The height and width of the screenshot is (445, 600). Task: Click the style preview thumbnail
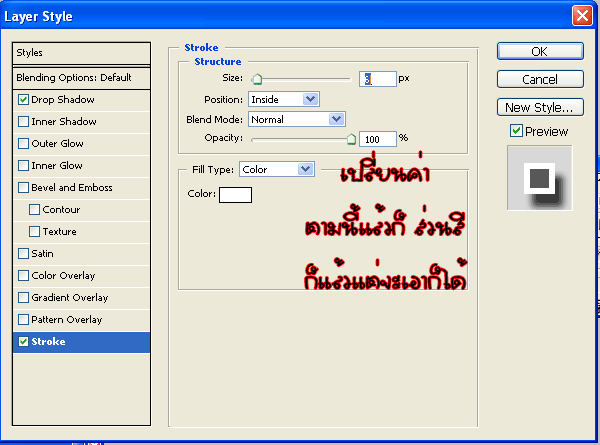coord(540,178)
